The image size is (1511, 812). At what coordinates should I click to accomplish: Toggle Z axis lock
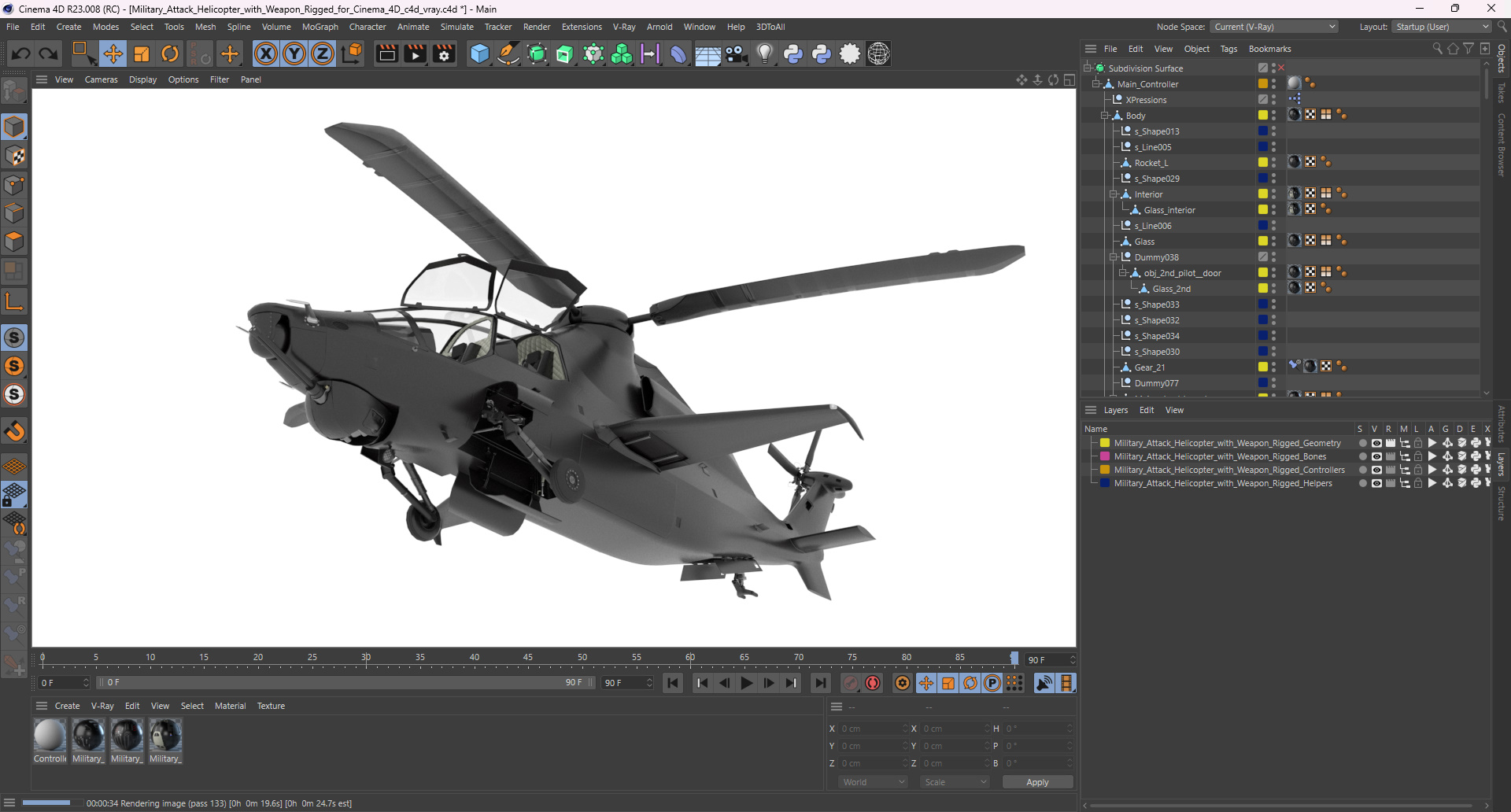[323, 54]
